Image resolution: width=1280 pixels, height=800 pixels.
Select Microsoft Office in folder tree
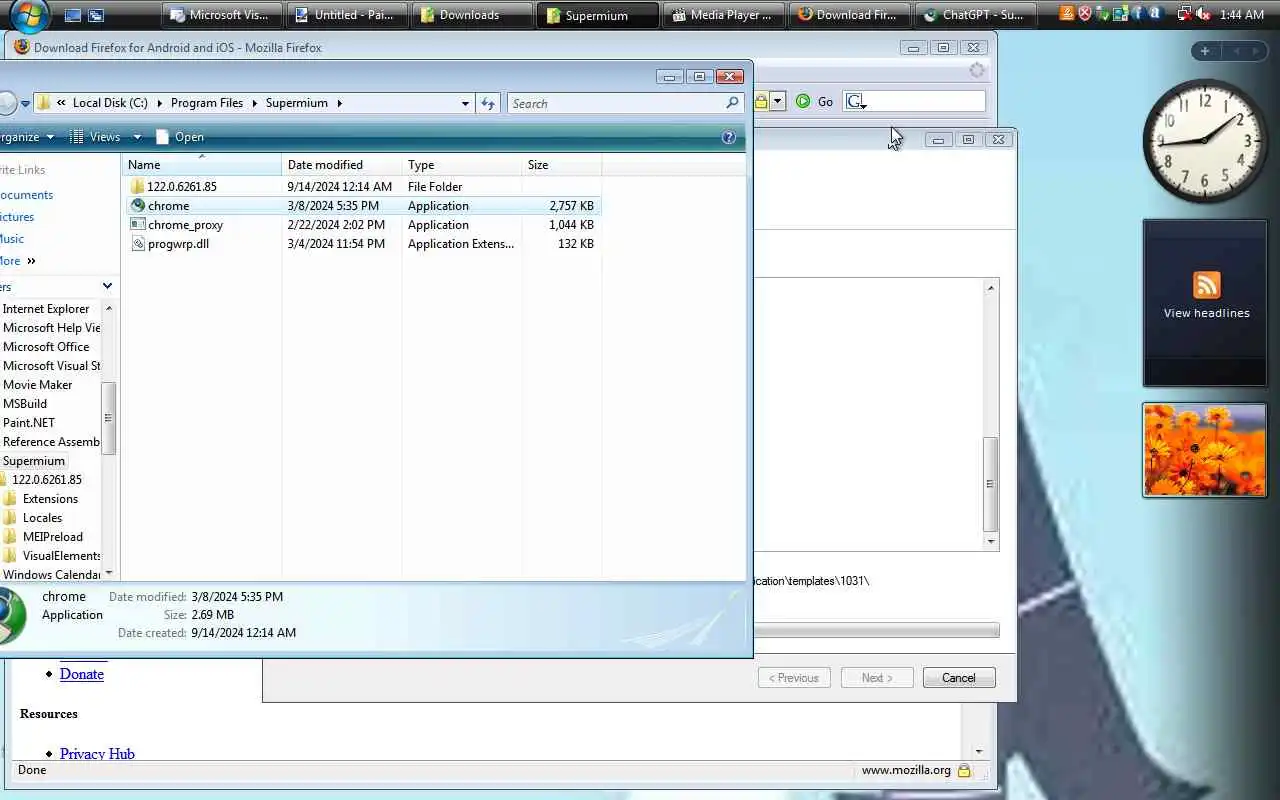pos(46,347)
